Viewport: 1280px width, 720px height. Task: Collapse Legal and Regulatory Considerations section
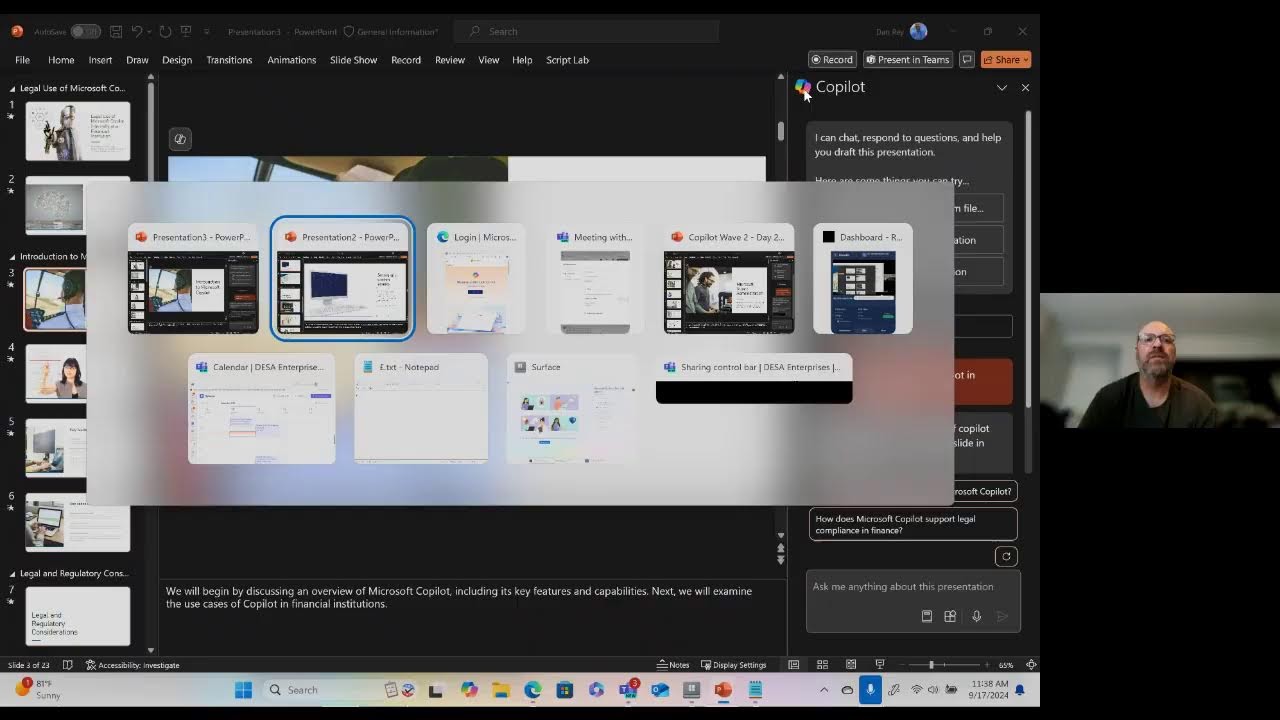tap(12, 574)
